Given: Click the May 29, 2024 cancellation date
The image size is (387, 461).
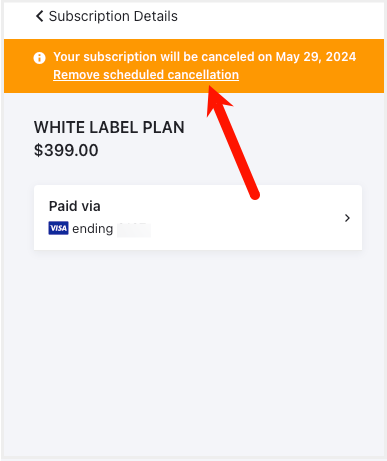Looking at the screenshot, I should (316, 57).
